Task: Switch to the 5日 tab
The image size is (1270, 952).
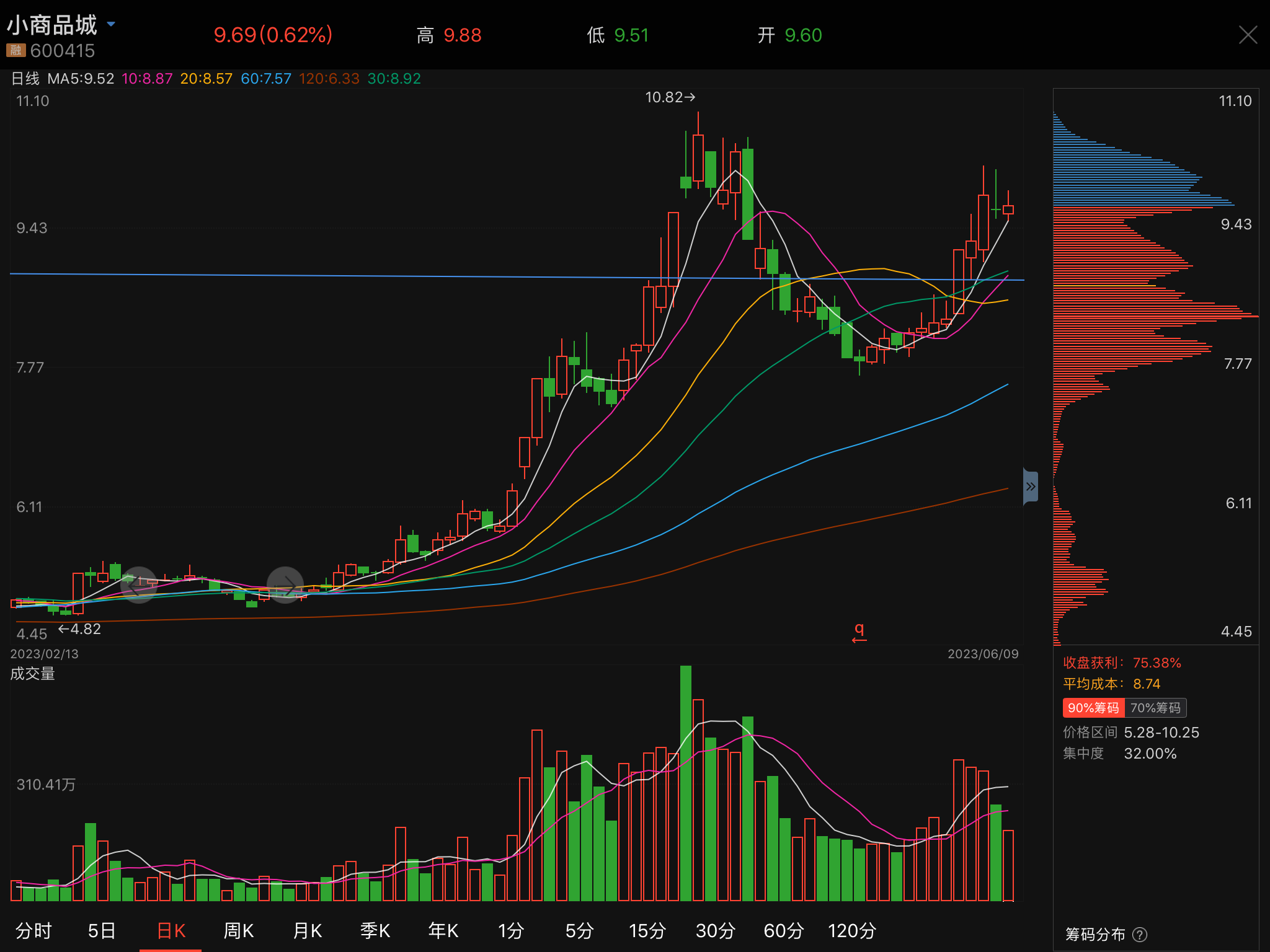Action: [102, 930]
